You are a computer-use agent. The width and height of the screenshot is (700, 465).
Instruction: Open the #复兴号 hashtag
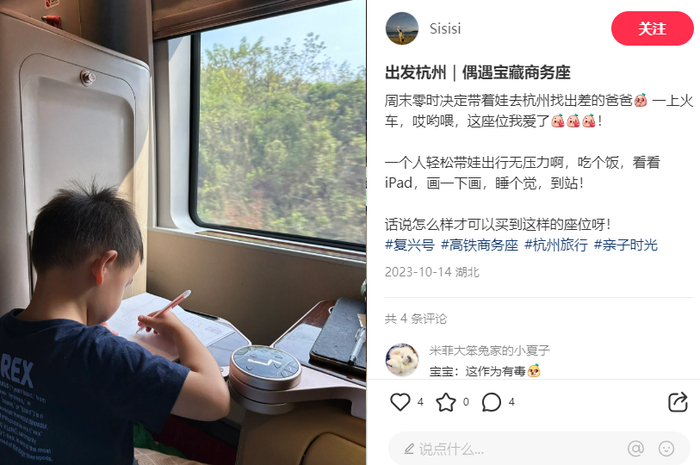click(409, 245)
